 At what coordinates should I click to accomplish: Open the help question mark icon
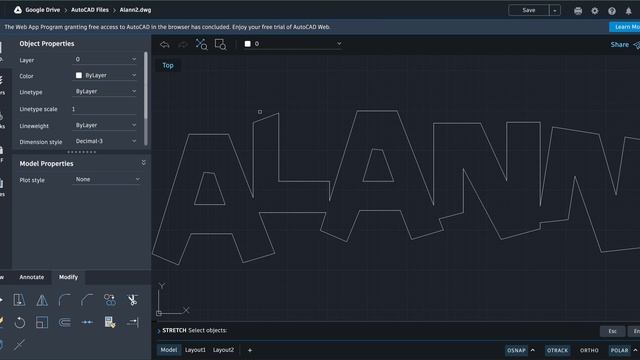point(612,11)
